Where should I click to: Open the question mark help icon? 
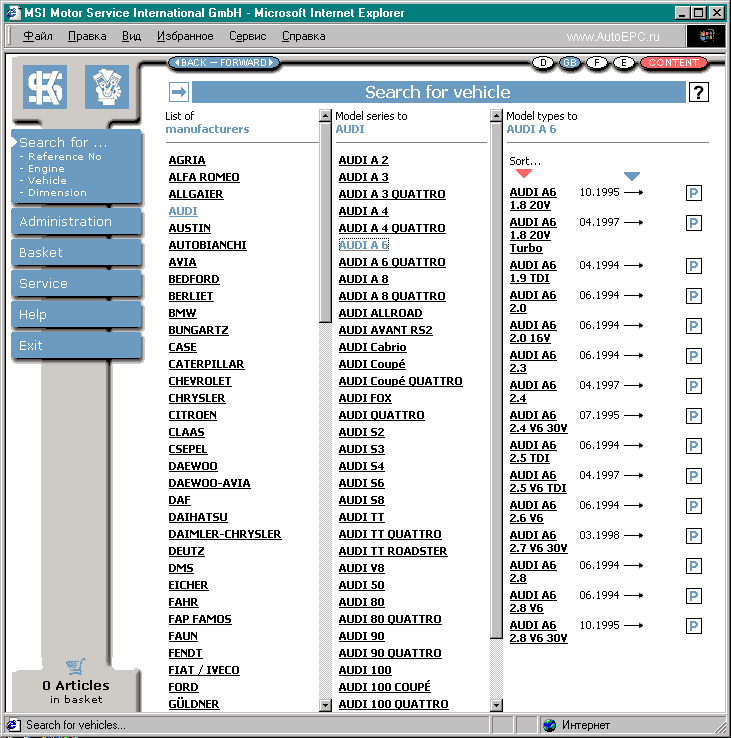[698, 93]
